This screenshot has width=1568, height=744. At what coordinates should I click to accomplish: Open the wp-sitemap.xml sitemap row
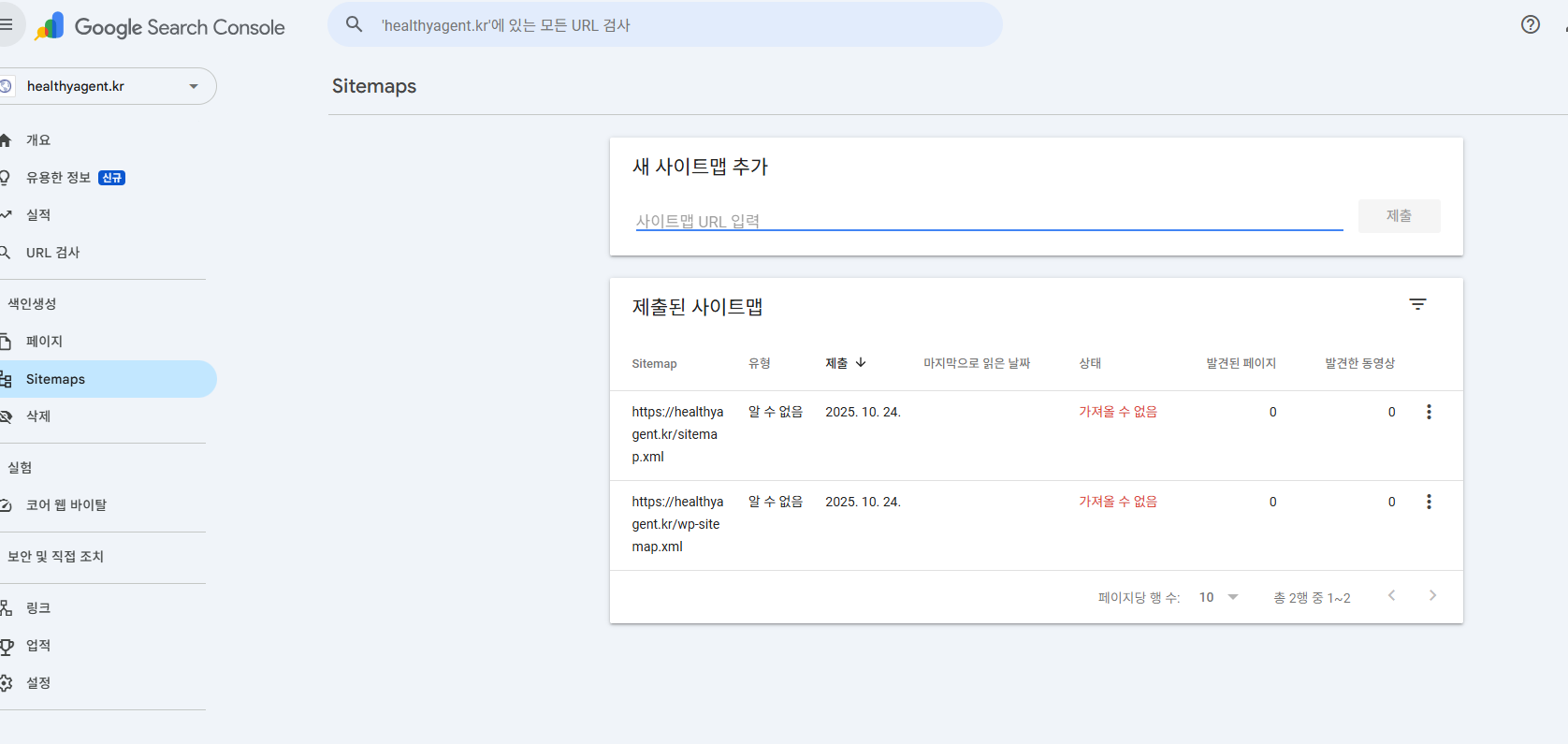click(1037, 526)
